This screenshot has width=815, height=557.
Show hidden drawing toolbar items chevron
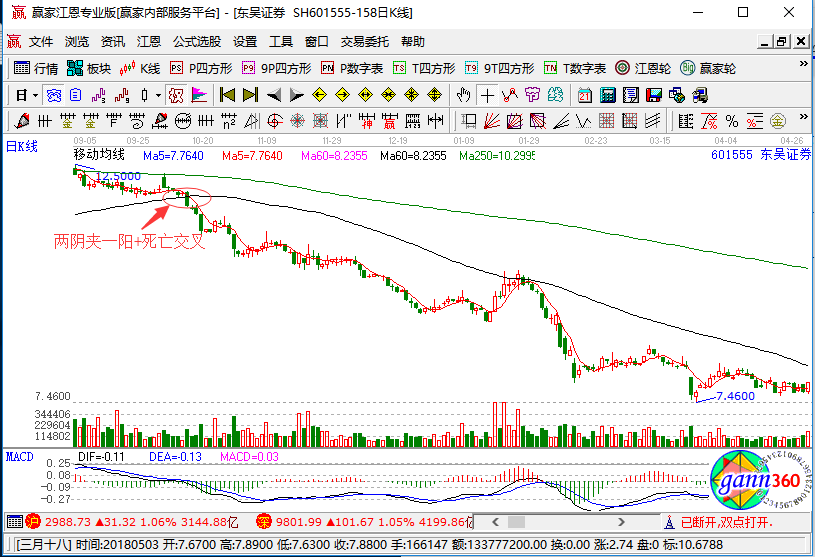pyautogui.click(x=804, y=116)
